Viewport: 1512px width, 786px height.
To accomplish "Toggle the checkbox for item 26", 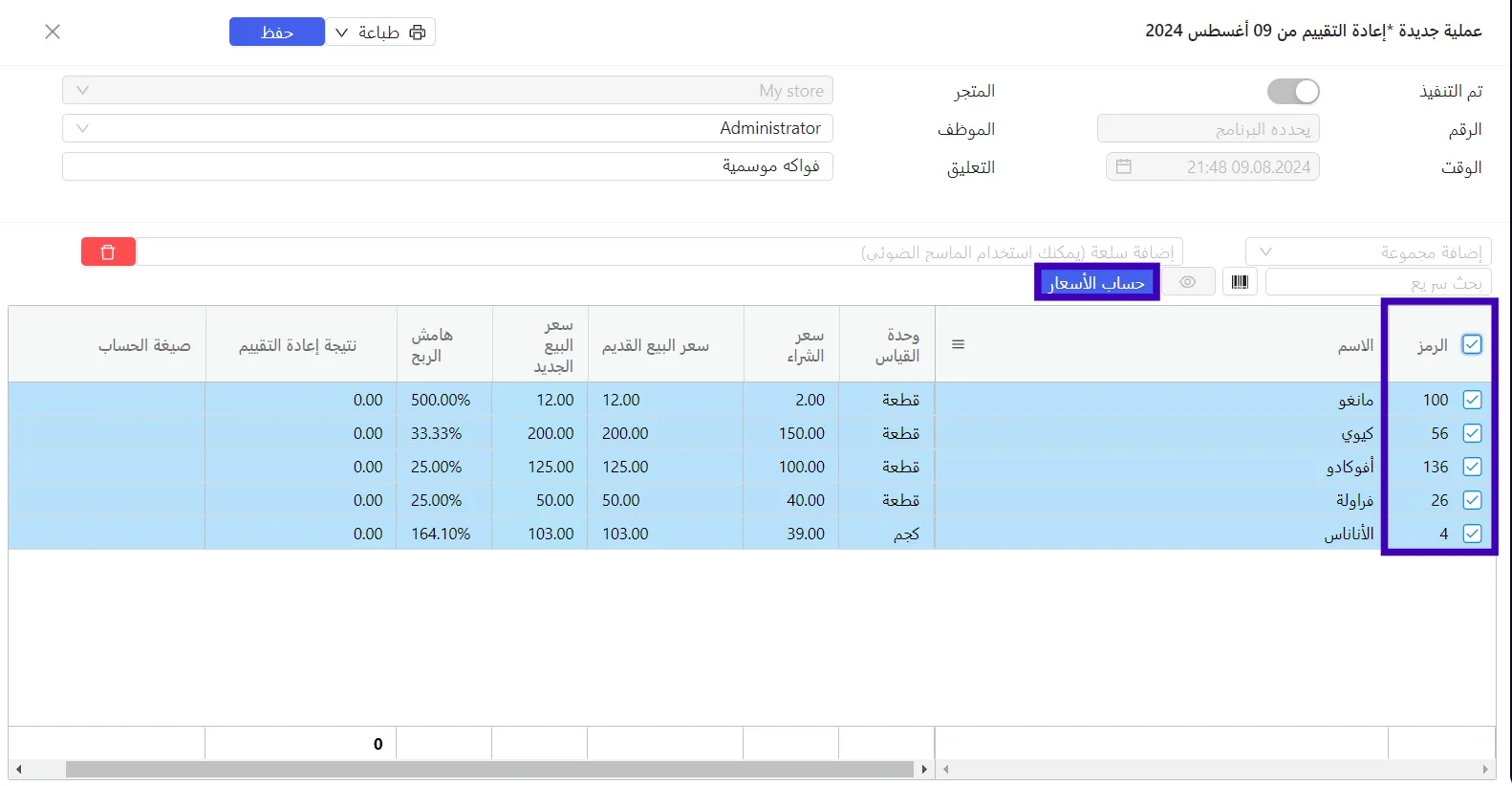I will 1472,500.
